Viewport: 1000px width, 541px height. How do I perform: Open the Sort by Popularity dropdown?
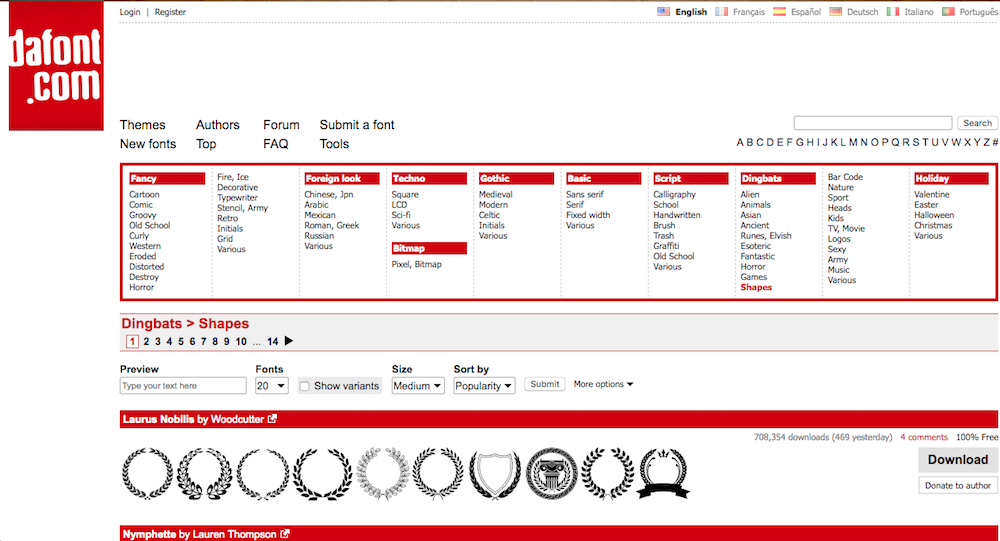[x=484, y=386]
